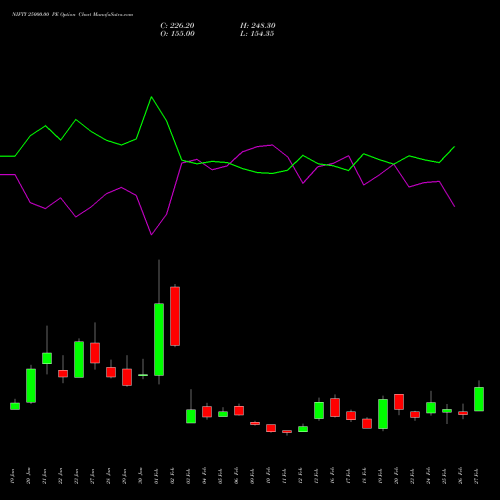The image size is (500, 500).
Task: Select the green 24 Feb candlestick
Action: click(431, 408)
